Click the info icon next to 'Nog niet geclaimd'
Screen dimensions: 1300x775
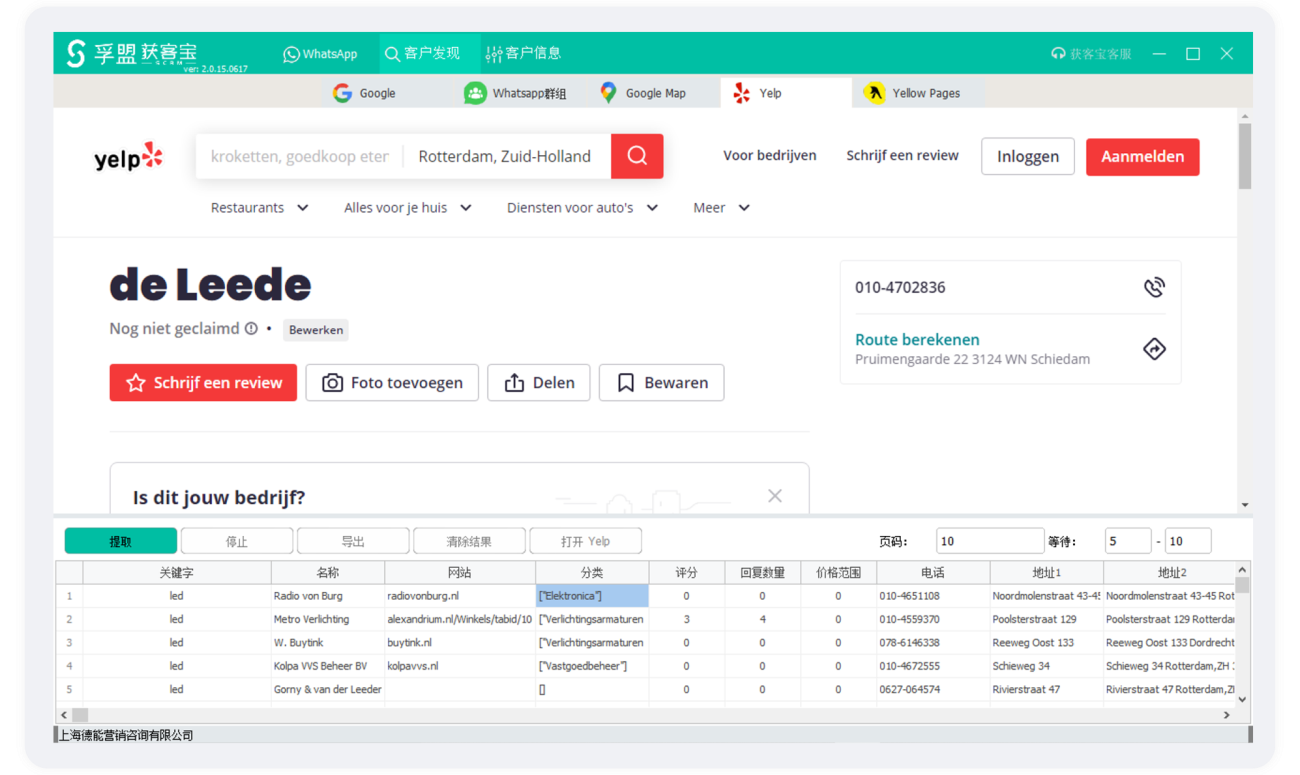pos(251,329)
